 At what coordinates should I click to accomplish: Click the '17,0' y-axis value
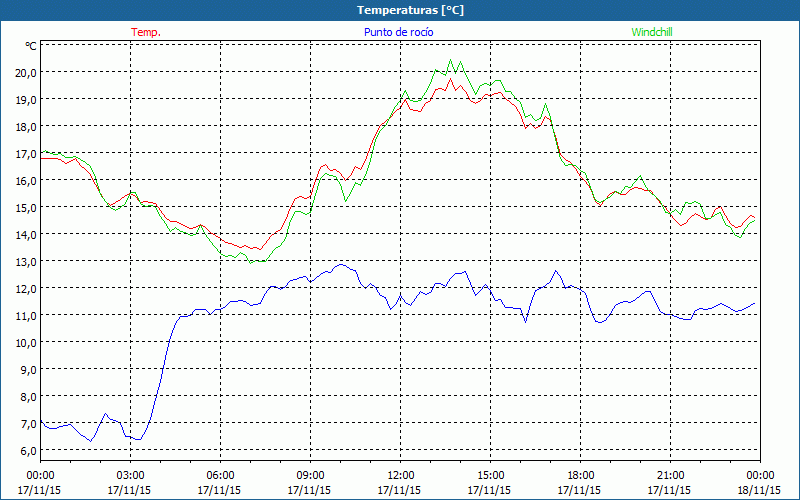coord(26,154)
